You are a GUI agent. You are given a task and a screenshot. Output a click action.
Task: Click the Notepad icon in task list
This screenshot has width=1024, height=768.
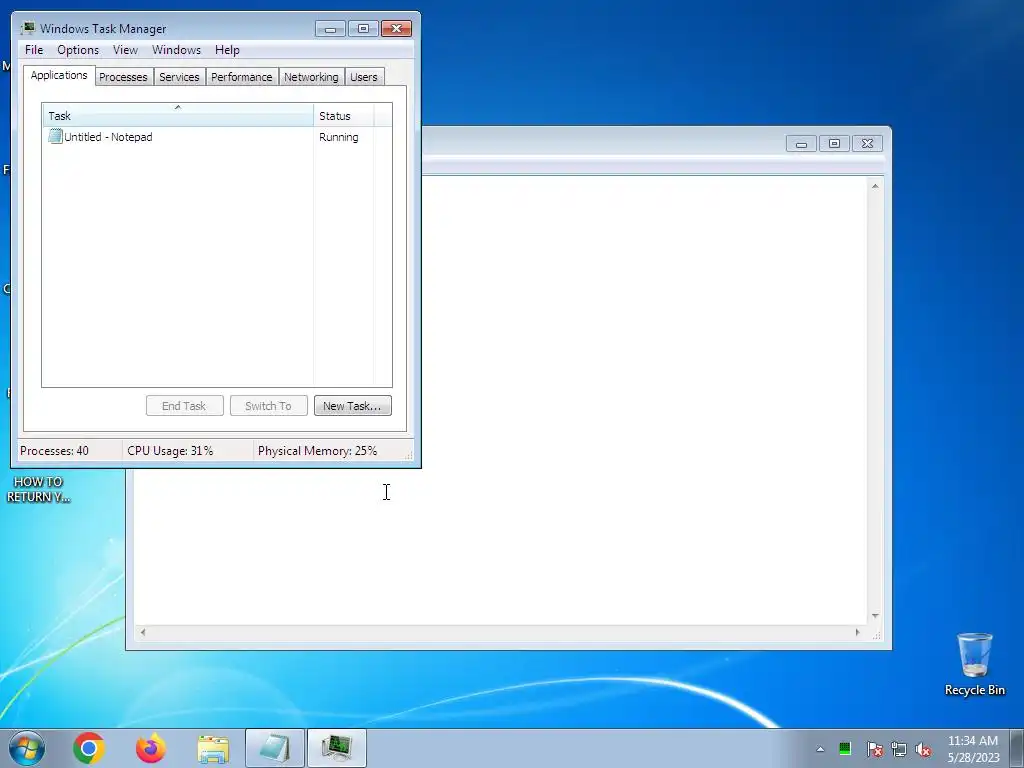(x=55, y=136)
